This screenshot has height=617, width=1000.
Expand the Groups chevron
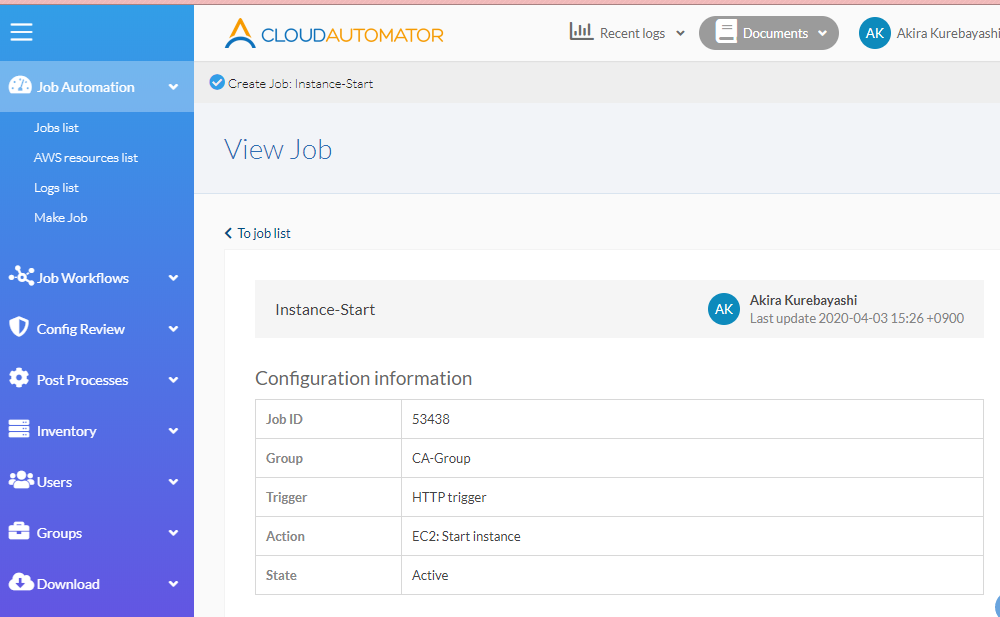point(173,533)
